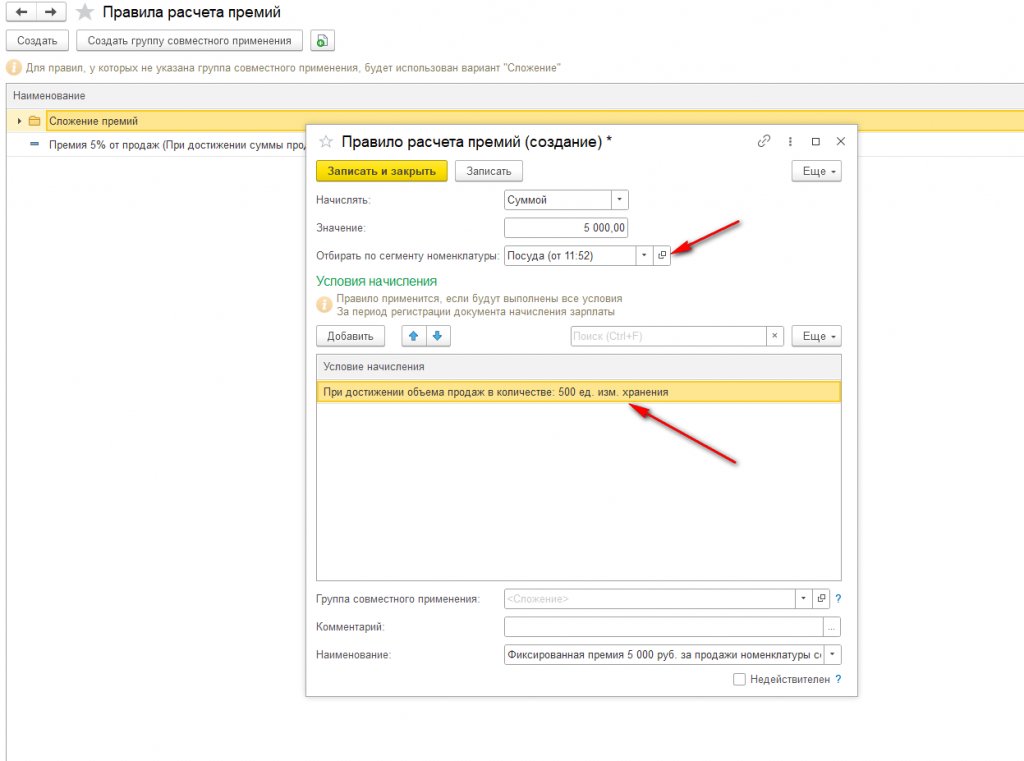Click the Записать button
Screen dimensions: 1024x761
point(488,171)
